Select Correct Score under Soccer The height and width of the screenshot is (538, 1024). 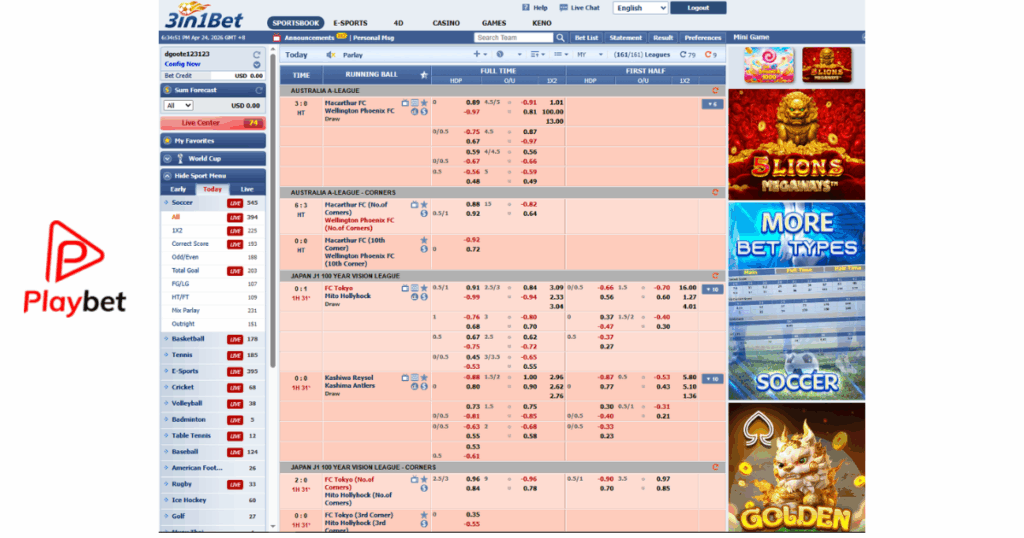190,244
